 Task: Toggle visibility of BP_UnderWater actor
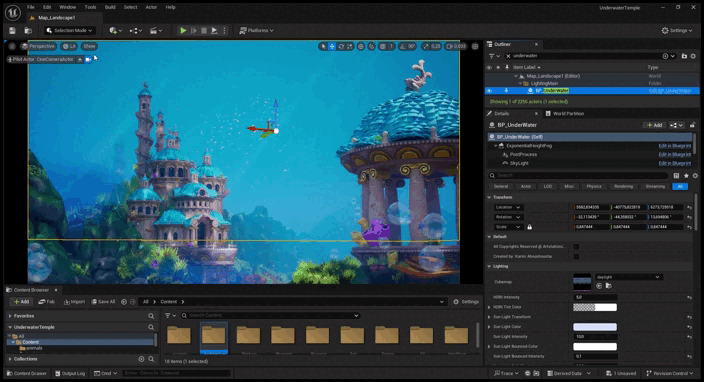(x=489, y=91)
